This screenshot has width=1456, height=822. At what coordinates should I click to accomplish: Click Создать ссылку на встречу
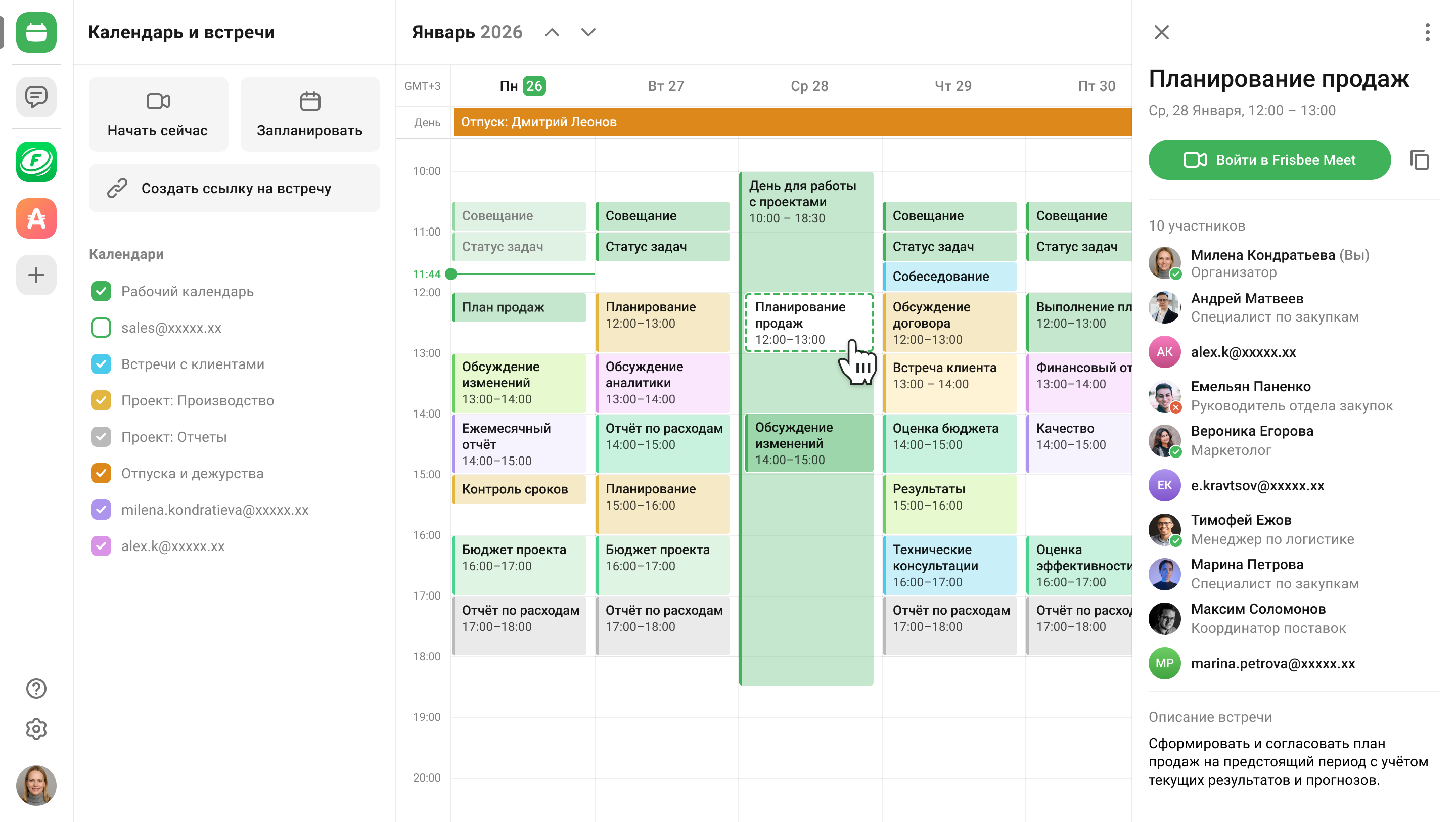(235, 188)
